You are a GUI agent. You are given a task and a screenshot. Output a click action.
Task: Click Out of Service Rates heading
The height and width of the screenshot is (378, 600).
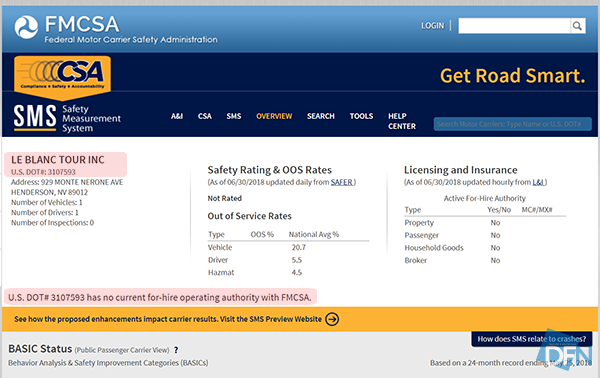click(249, 216)
